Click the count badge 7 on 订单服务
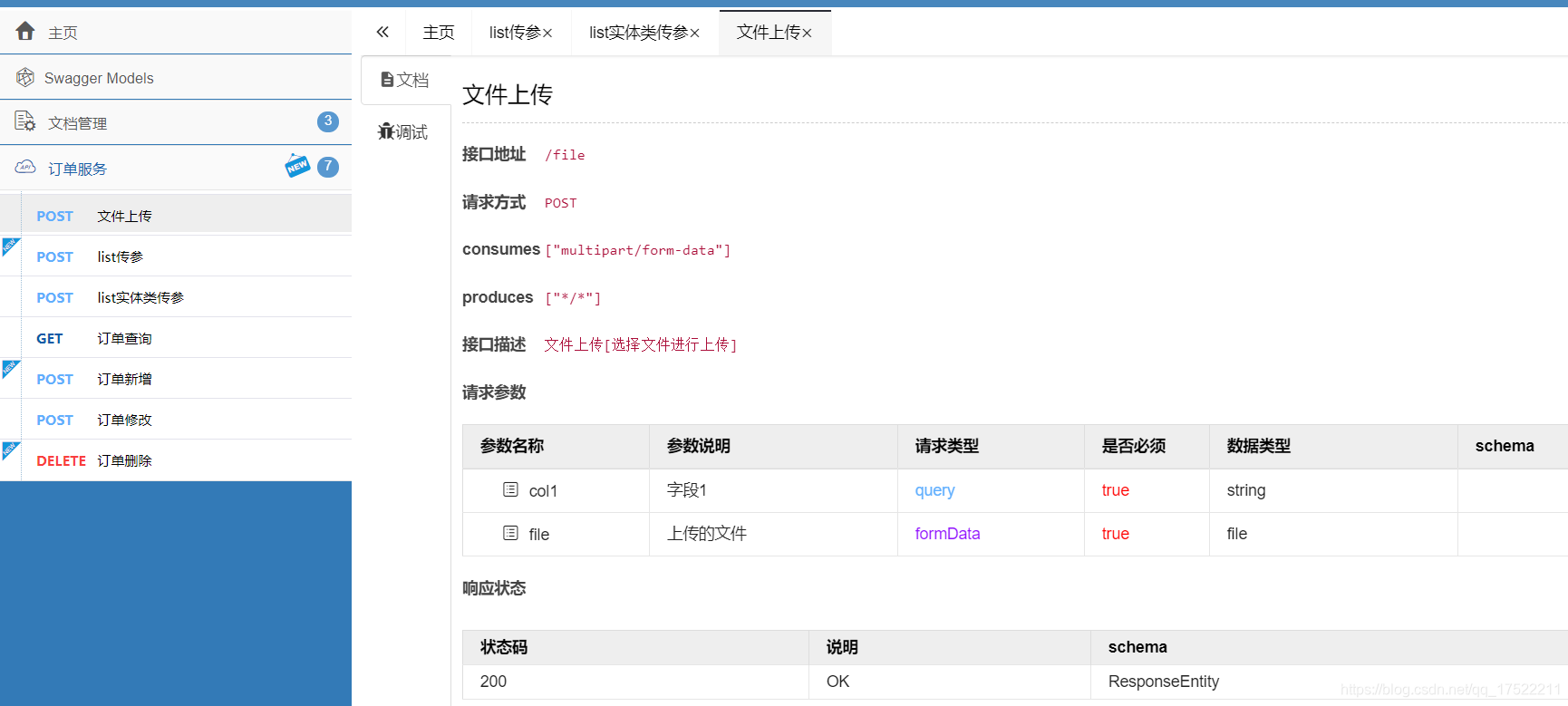The height and width of the screenshot is (706, 1568). click(x=328, y=167)
